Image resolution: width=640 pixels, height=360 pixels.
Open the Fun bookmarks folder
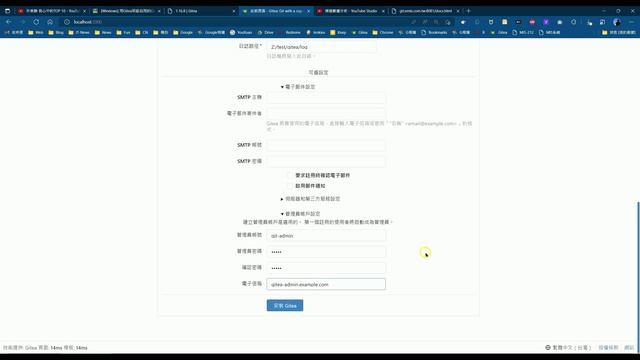point(123,32)
